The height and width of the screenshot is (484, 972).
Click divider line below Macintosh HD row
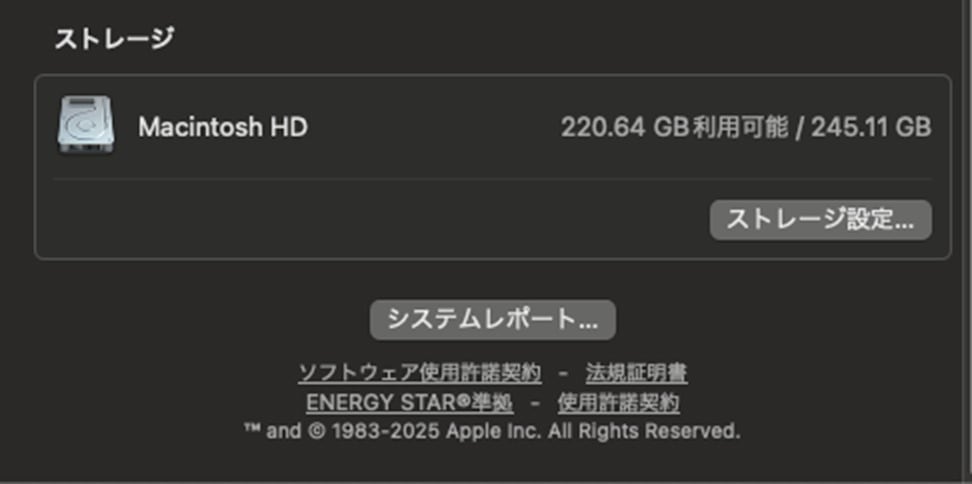pyautogui.click(x=492, y=180)
